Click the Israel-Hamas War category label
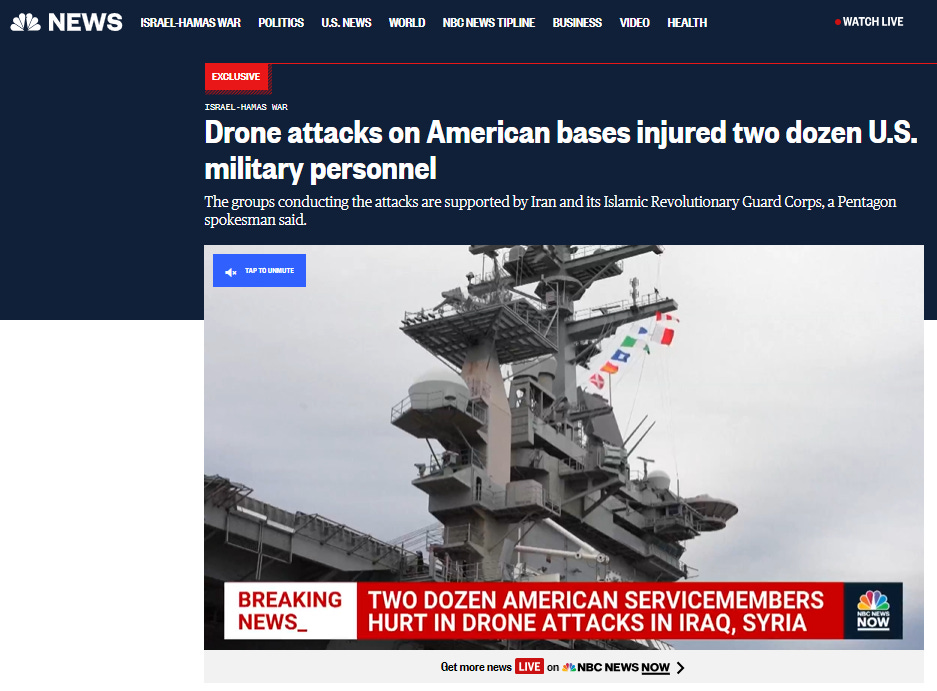 tap(246, 107)
